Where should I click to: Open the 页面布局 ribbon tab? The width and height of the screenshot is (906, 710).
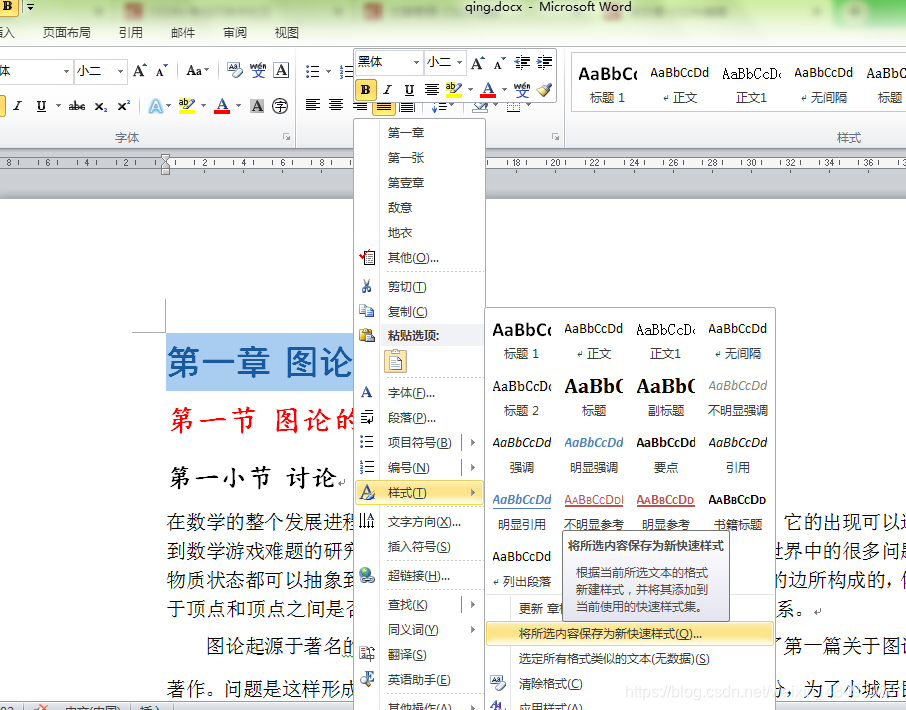pos(66,33)
